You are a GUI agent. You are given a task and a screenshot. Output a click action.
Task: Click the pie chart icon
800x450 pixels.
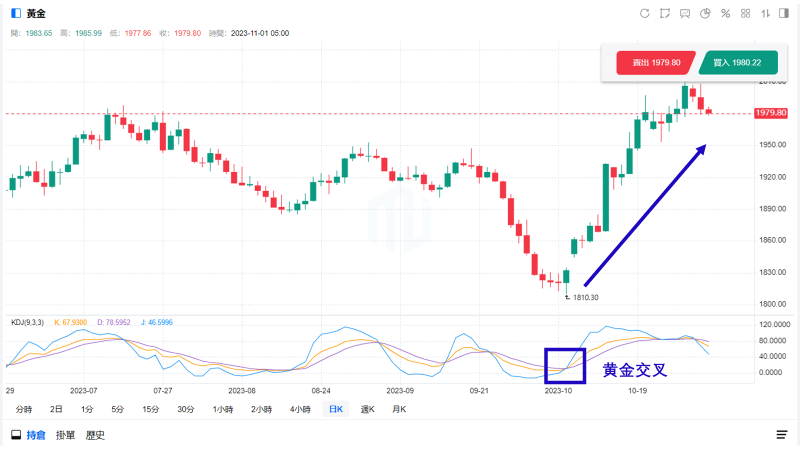pos(705,13)
